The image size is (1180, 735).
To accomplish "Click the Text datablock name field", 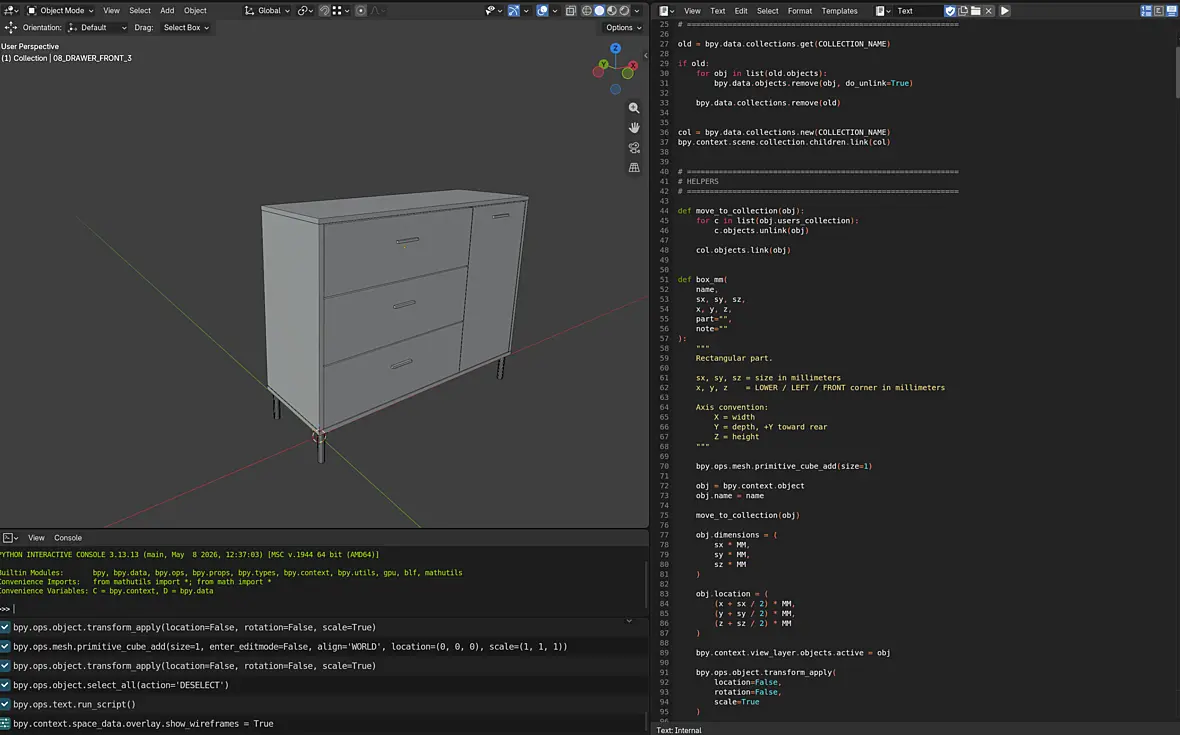I will click(918, 11).
